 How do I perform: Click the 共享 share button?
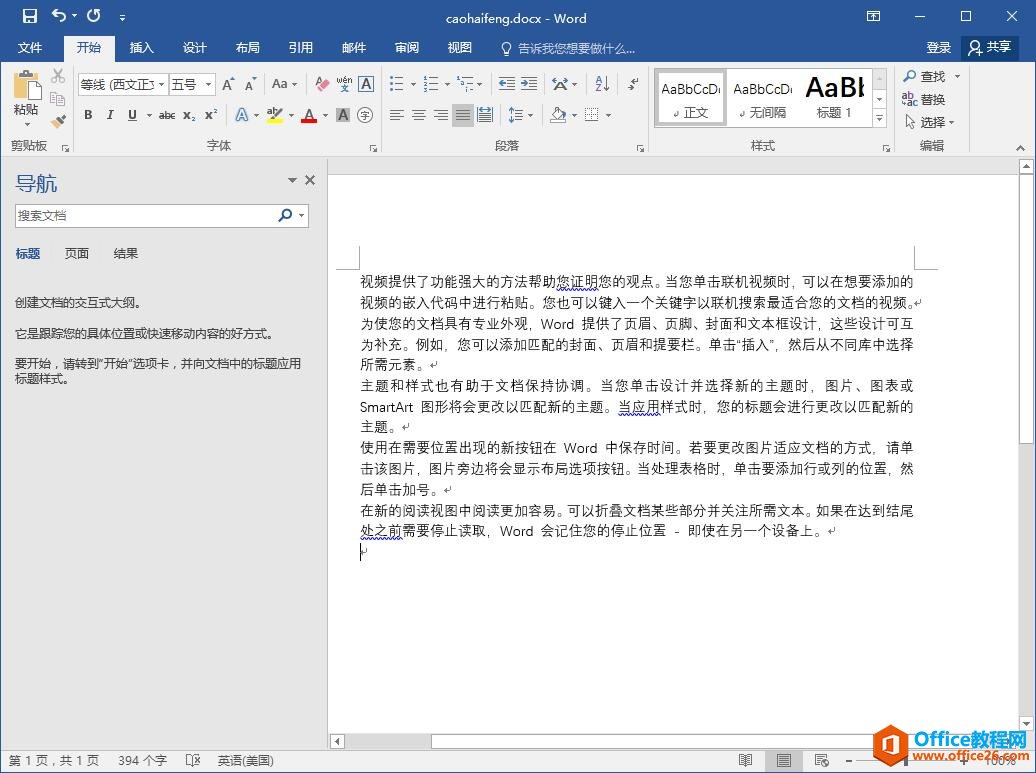point(989,48)
